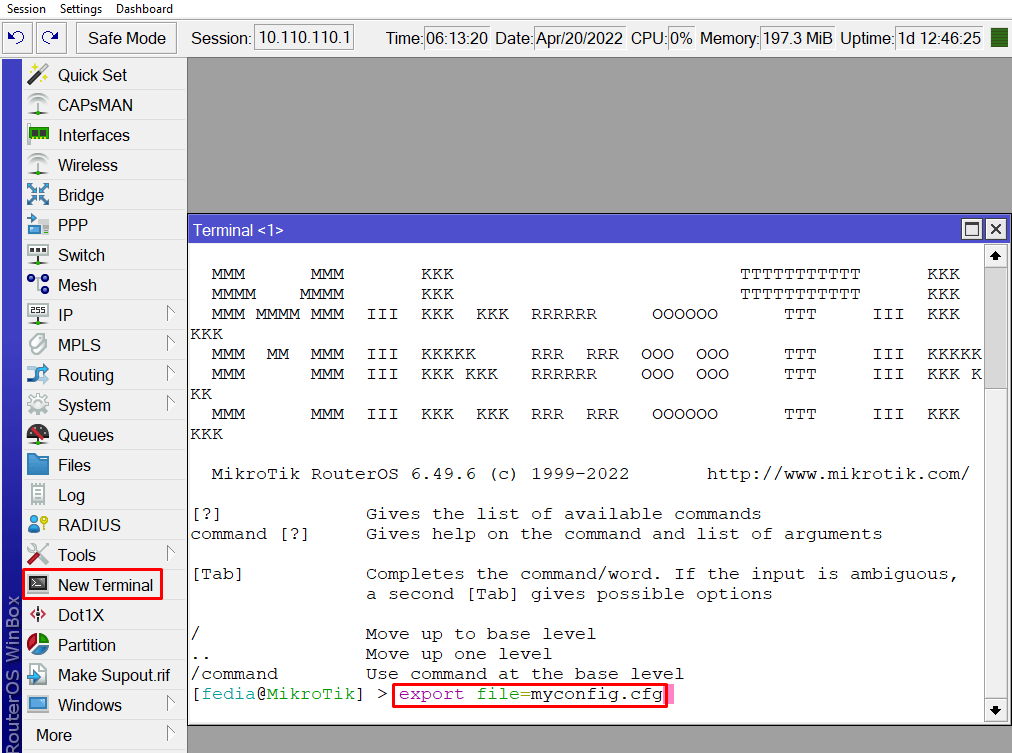This screenshot has height=753, width=1012.
Task: Click the New Terminal console icon
Action: pyautogui.click(x=38, y=584)
